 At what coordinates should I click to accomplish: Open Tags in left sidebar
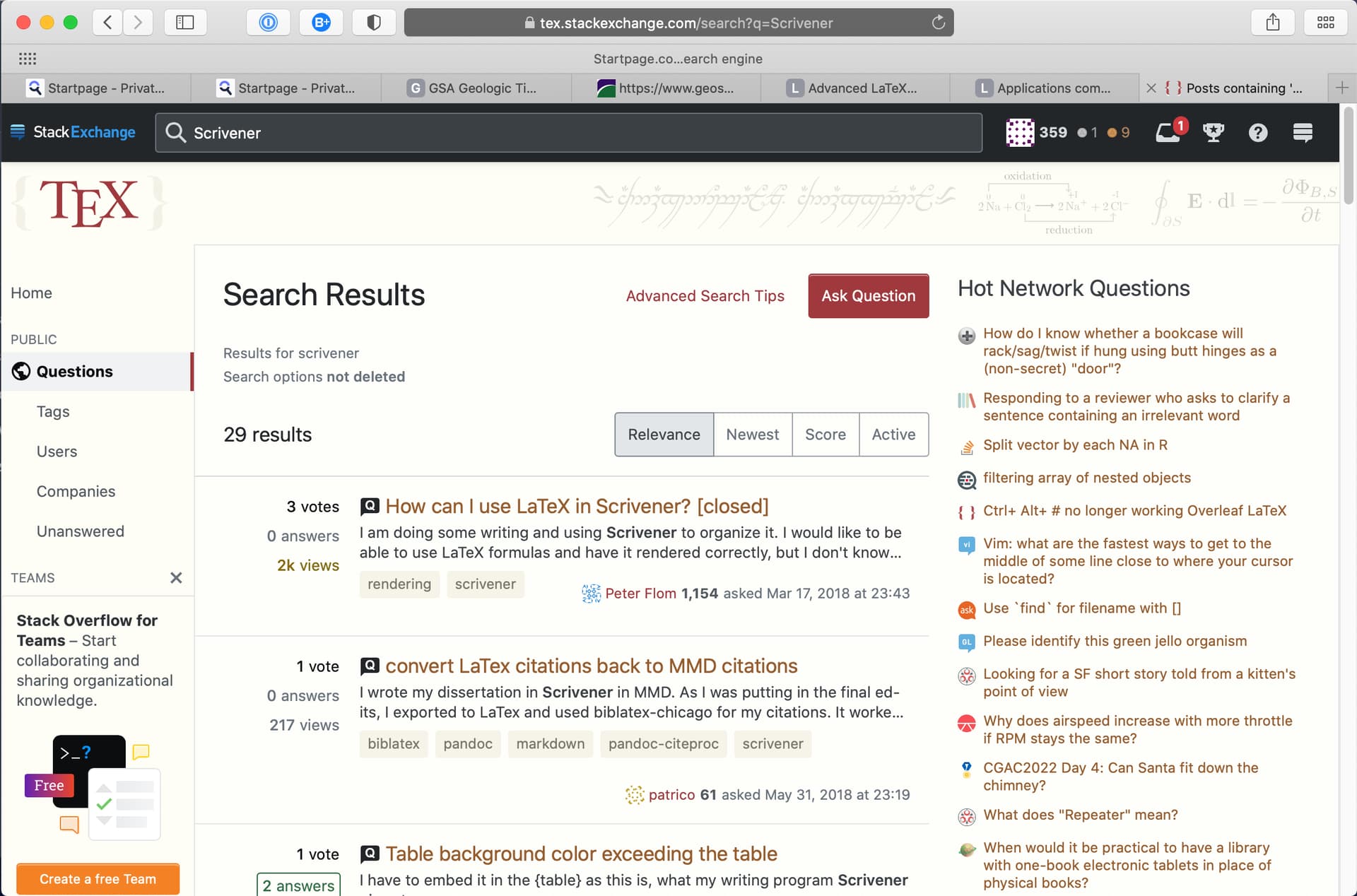pyautogui.click(x=53, y=411)
